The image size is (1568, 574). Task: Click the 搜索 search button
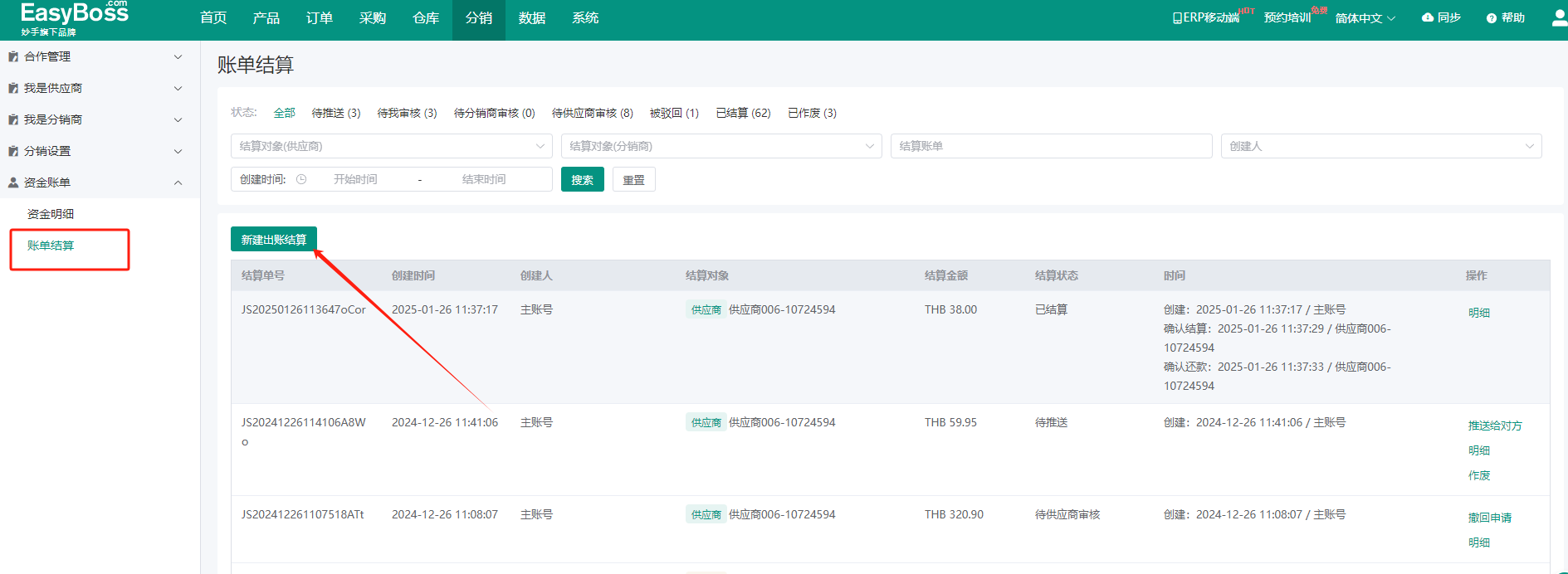point(582,180)
